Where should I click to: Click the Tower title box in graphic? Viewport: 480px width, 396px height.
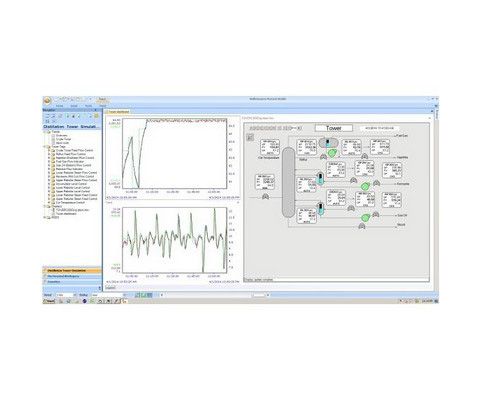point(334,128)
